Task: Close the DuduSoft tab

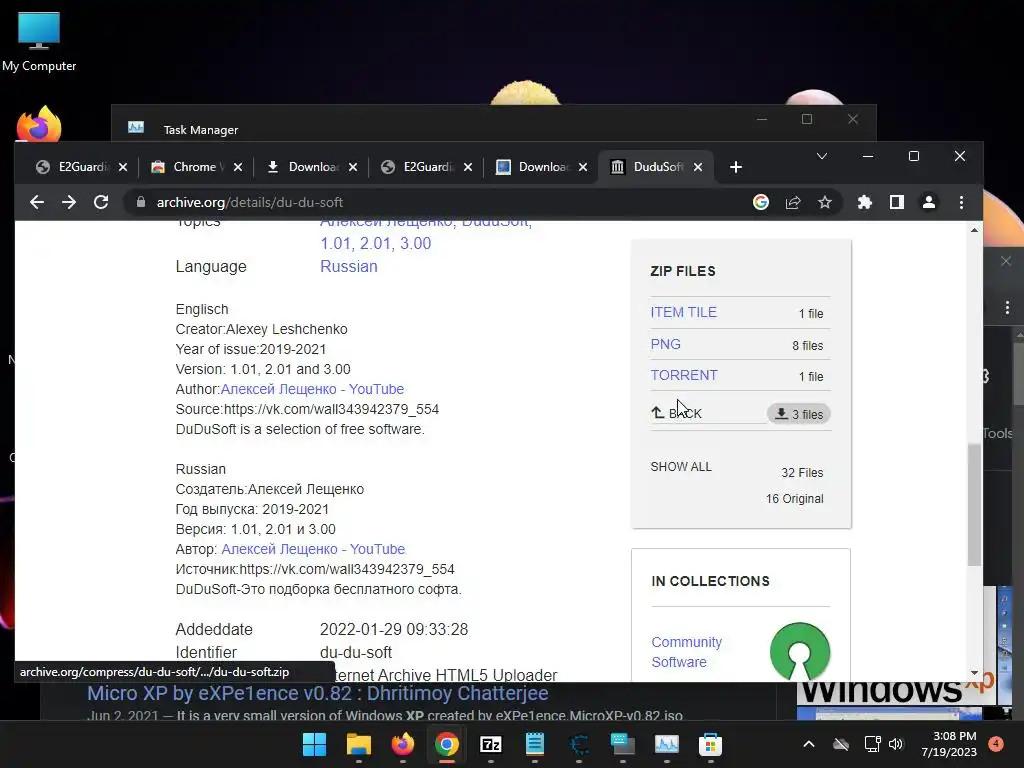Action: 698,167
